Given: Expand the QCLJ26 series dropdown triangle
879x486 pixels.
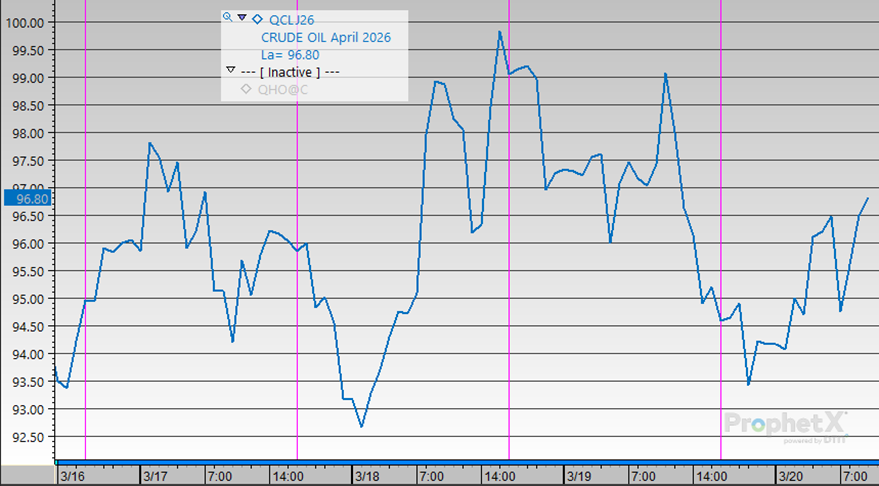Looking at the screenshot, I should click(x=242, y=18).
